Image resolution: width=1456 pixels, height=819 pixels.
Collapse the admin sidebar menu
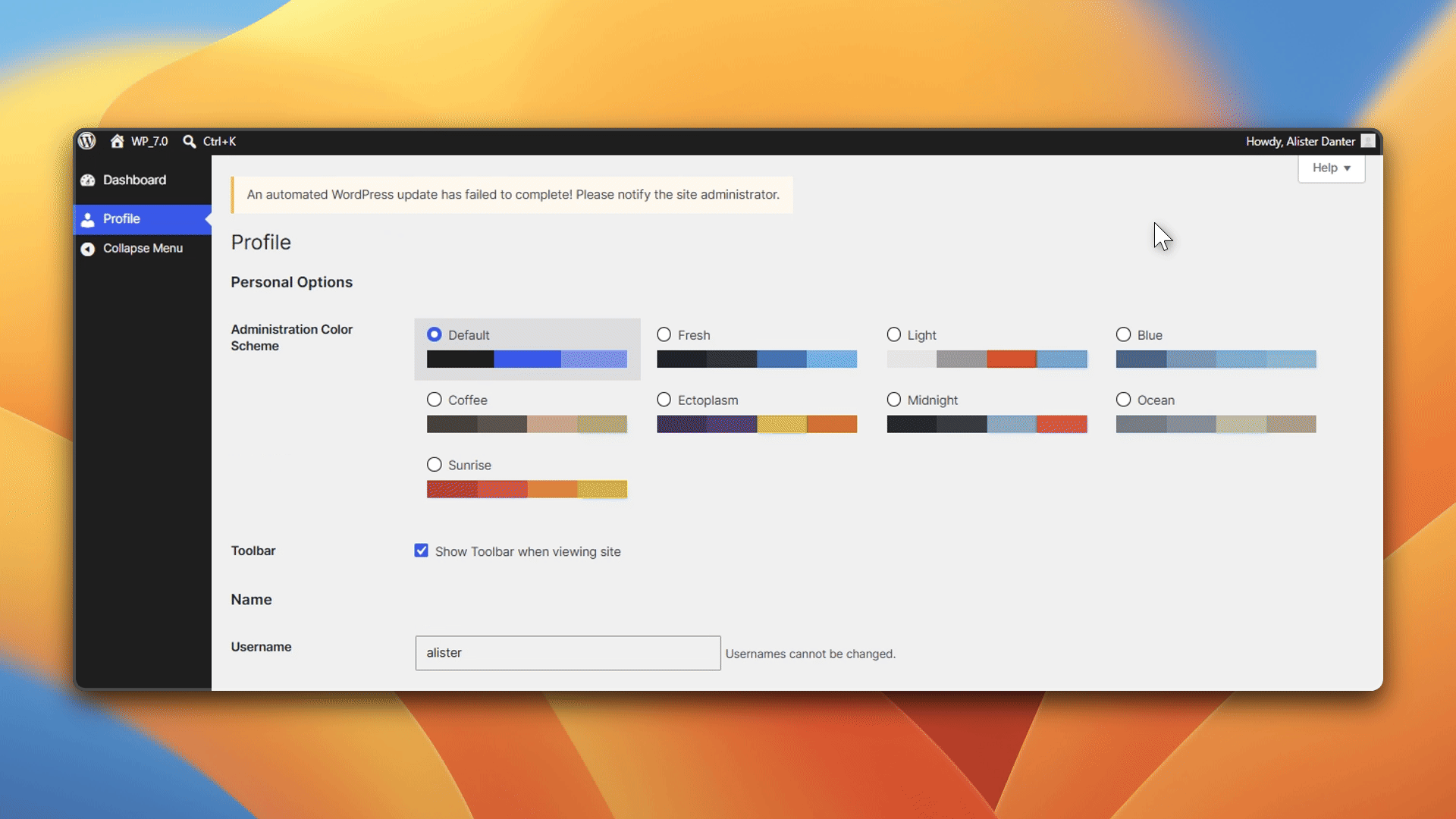coord(143,249)
